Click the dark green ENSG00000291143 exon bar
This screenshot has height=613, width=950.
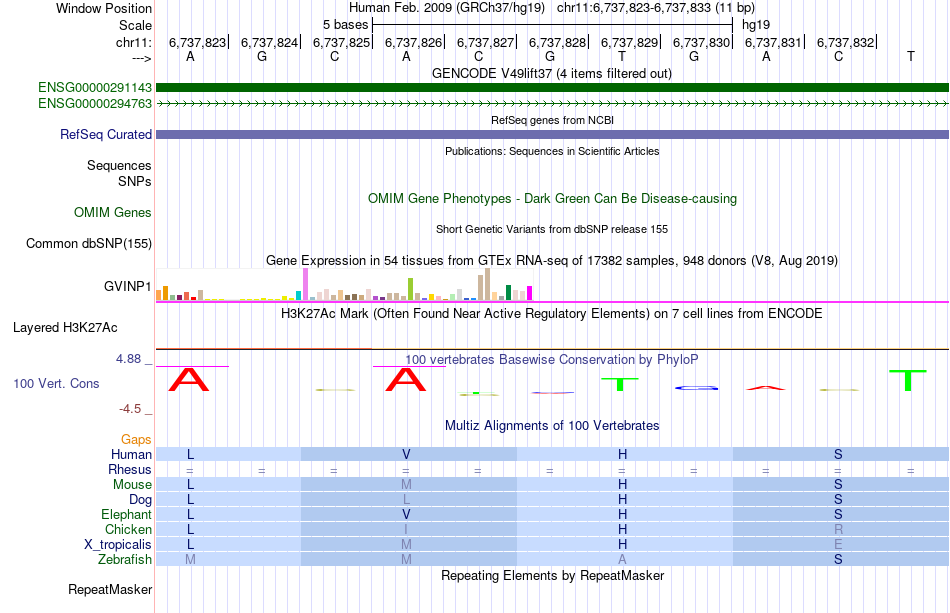tap(552, 88)
